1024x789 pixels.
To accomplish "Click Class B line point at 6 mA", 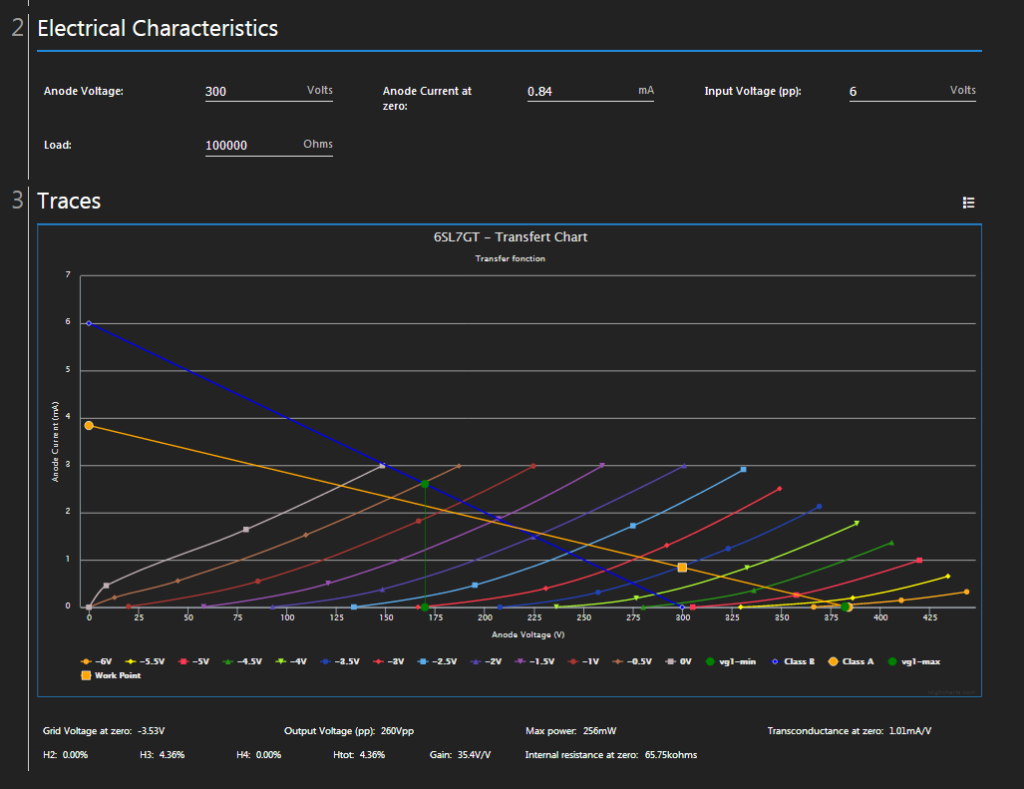I will (x=89, y=323).
